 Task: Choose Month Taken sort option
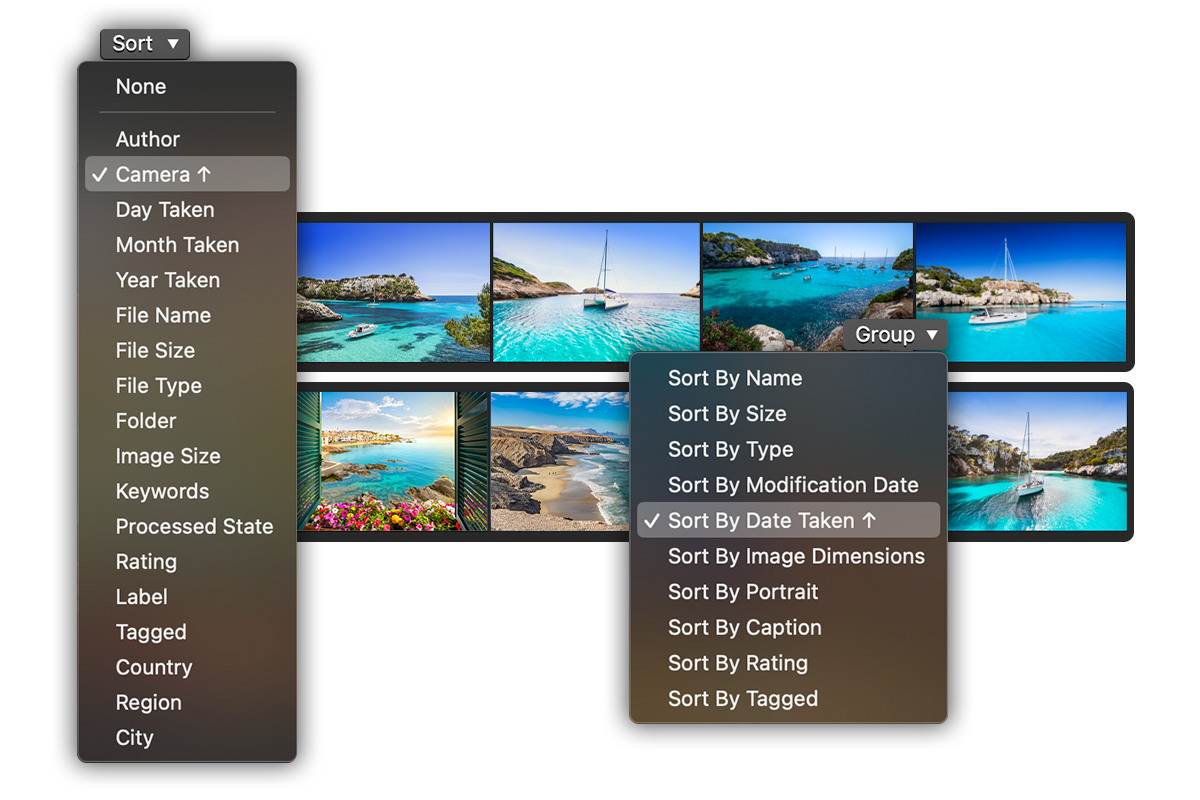(x=187, y=245)
